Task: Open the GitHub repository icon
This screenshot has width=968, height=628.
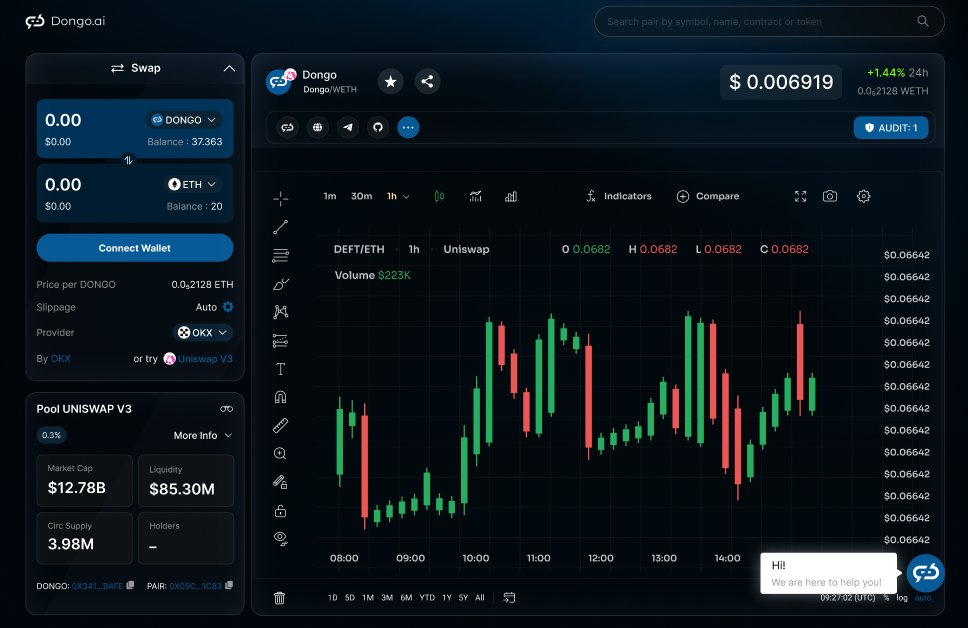Action: point(378,127)
